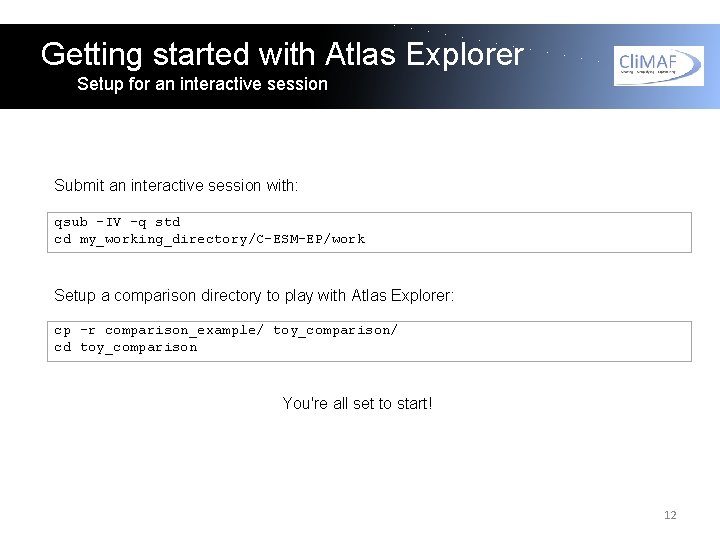Screen dimensions: 720x540
Task: Click the slide title 'Getting started with Atlas Explorer'
Action: click(x=282, y=54)
